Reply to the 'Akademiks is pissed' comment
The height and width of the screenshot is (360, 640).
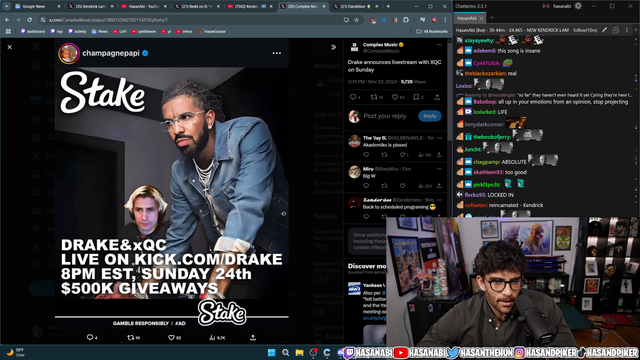tap(366, 155)
